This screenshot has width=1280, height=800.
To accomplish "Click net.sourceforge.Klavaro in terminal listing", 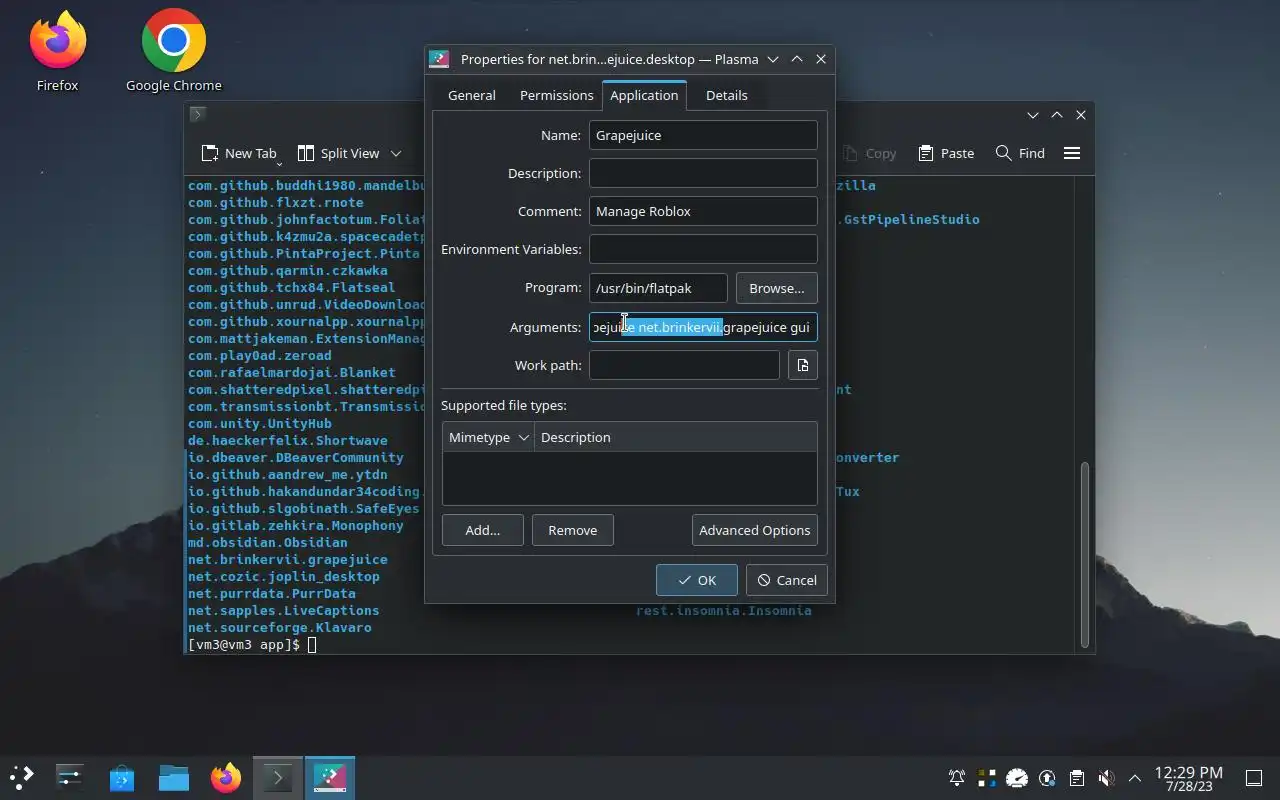I will (280, 627).
